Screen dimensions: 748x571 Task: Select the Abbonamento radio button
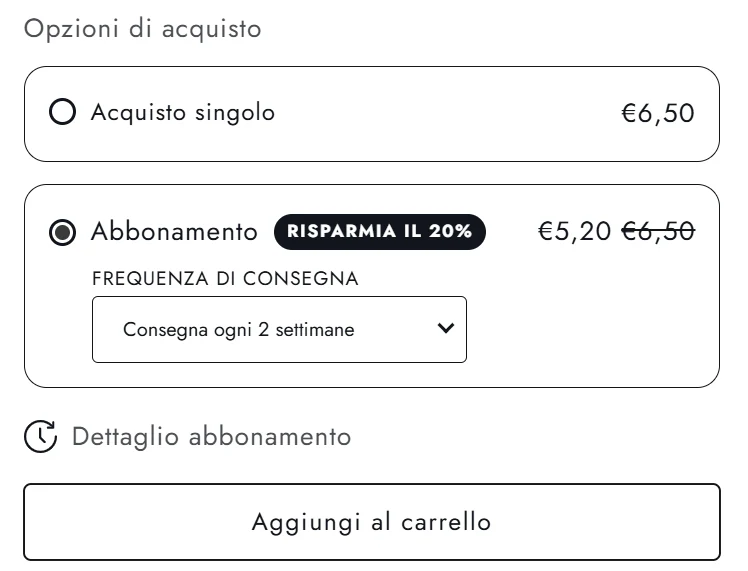[62, 233]
